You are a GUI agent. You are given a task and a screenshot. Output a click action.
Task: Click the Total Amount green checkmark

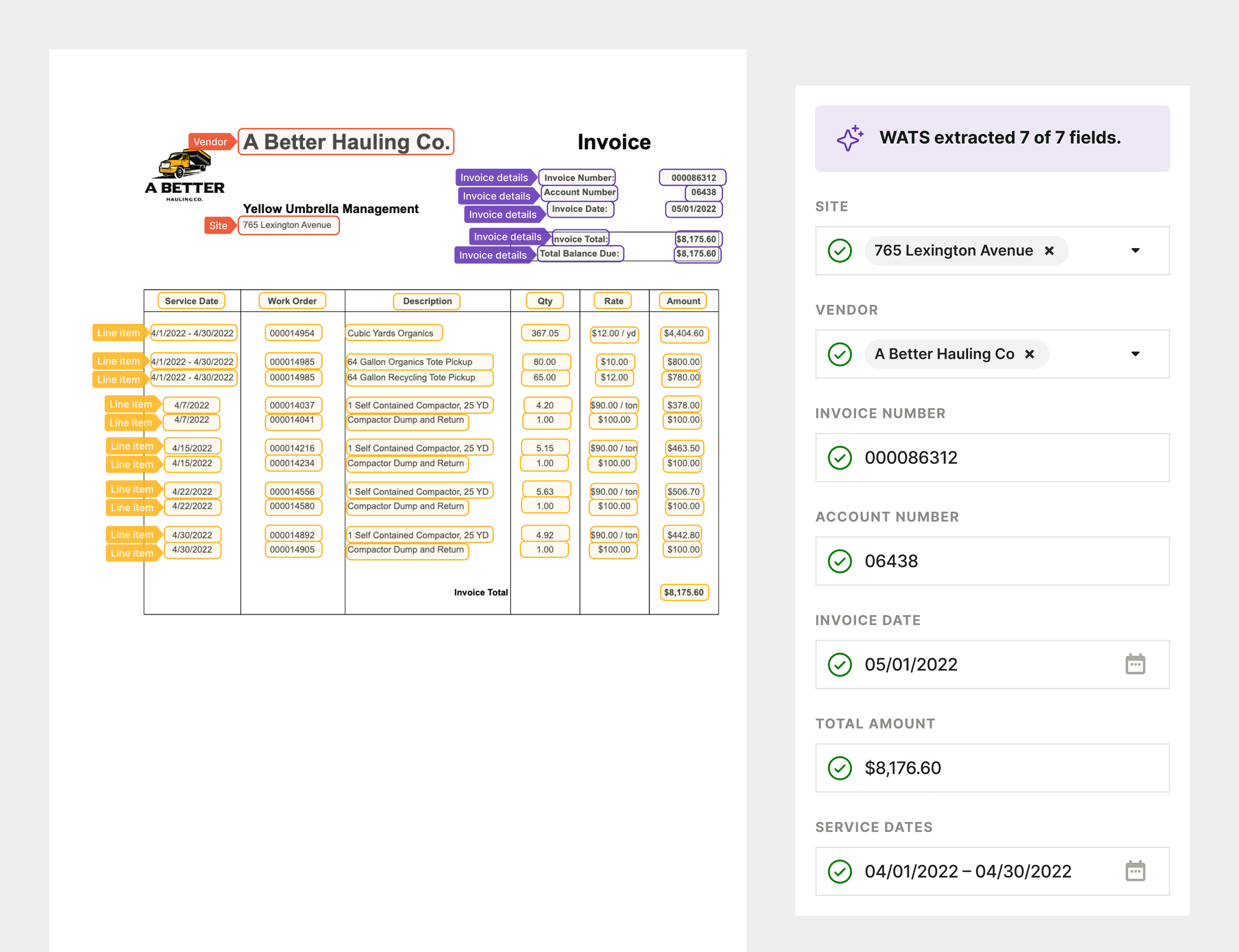[840, 768]
